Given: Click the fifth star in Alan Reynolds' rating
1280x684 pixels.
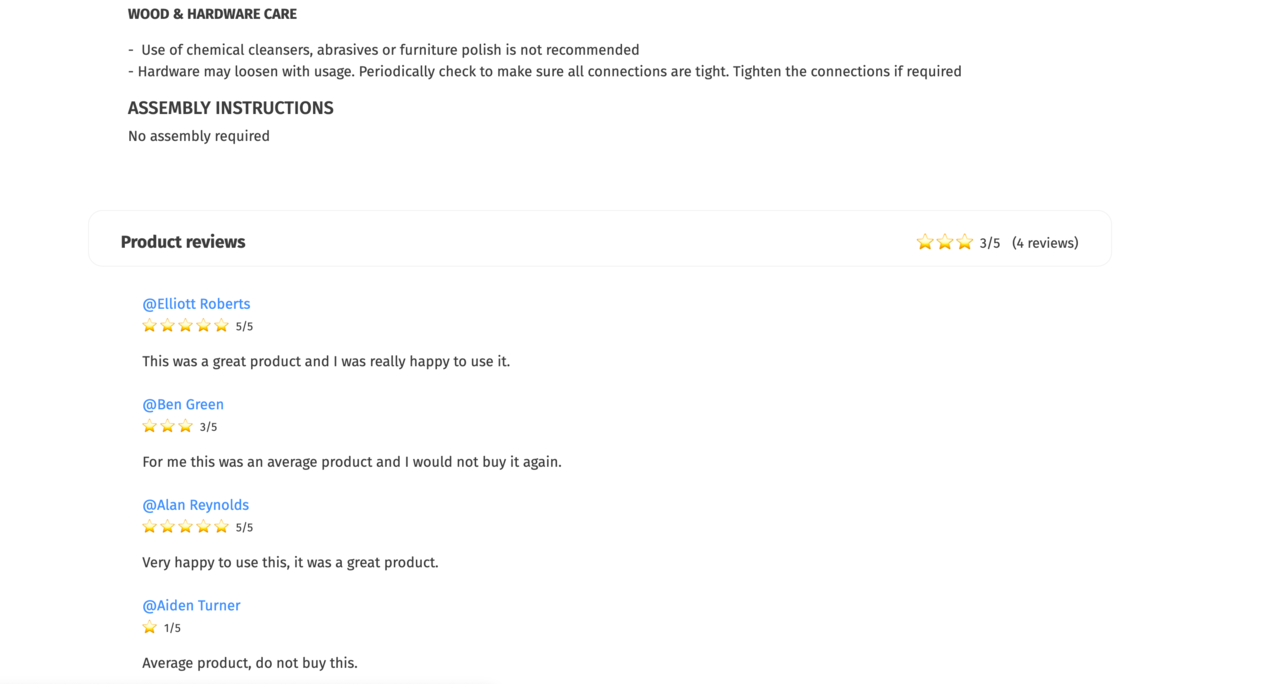Looking at the screenshot, I should point(221,527).
